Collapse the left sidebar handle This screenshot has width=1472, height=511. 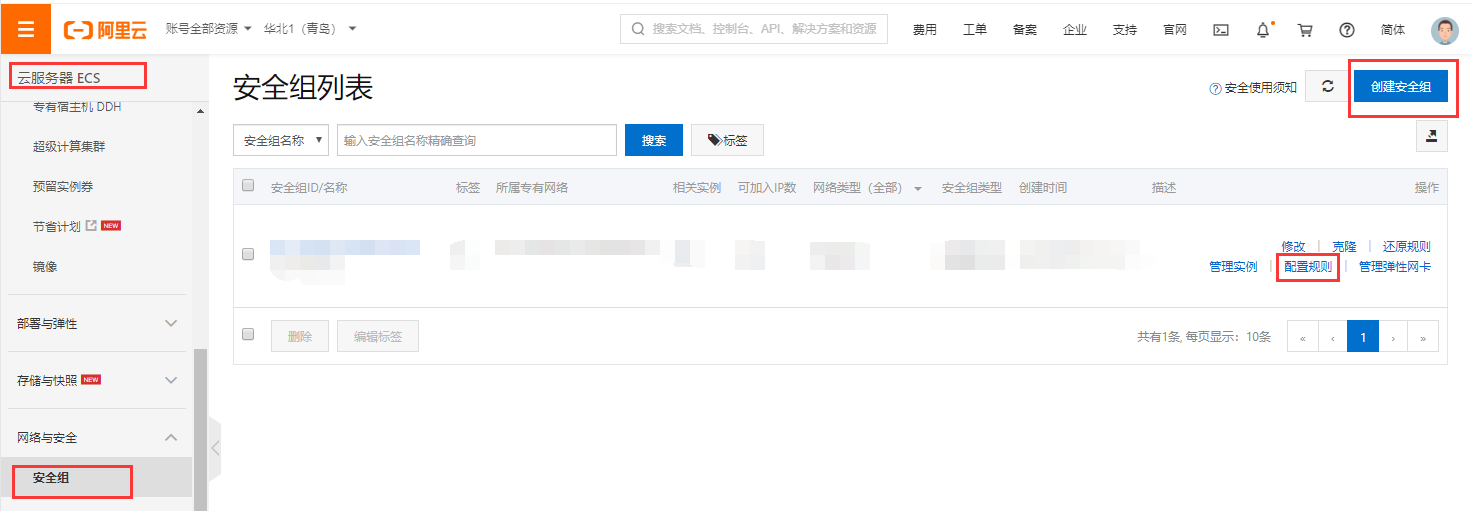[x=215, y=447]
